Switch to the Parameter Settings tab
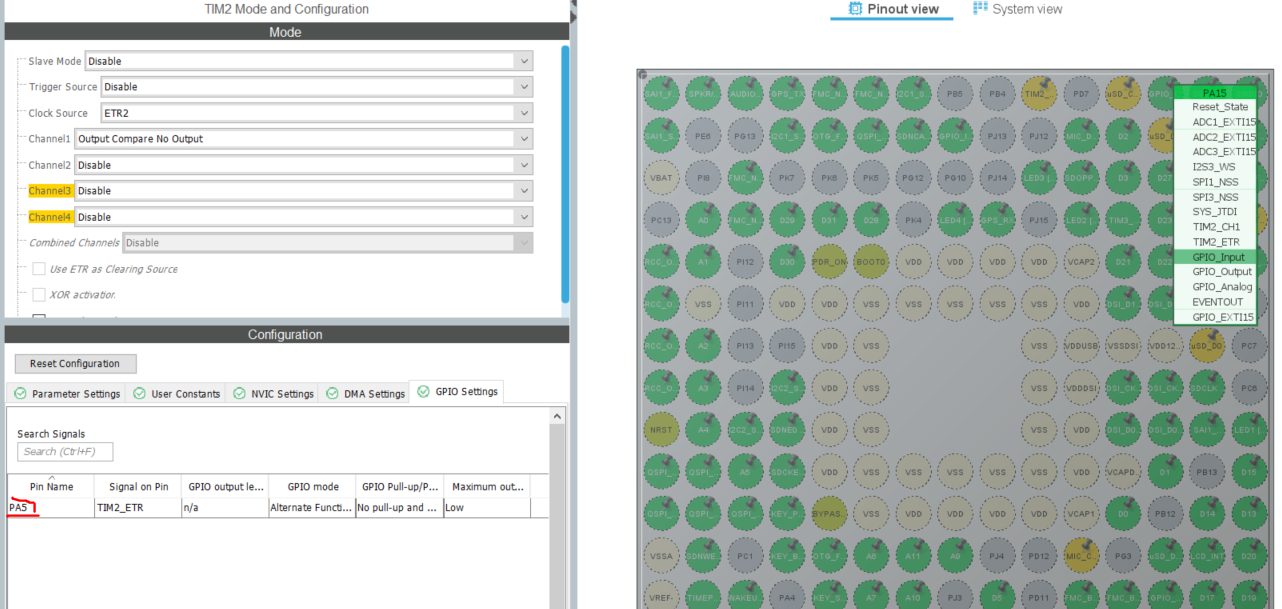 [67, 393]
